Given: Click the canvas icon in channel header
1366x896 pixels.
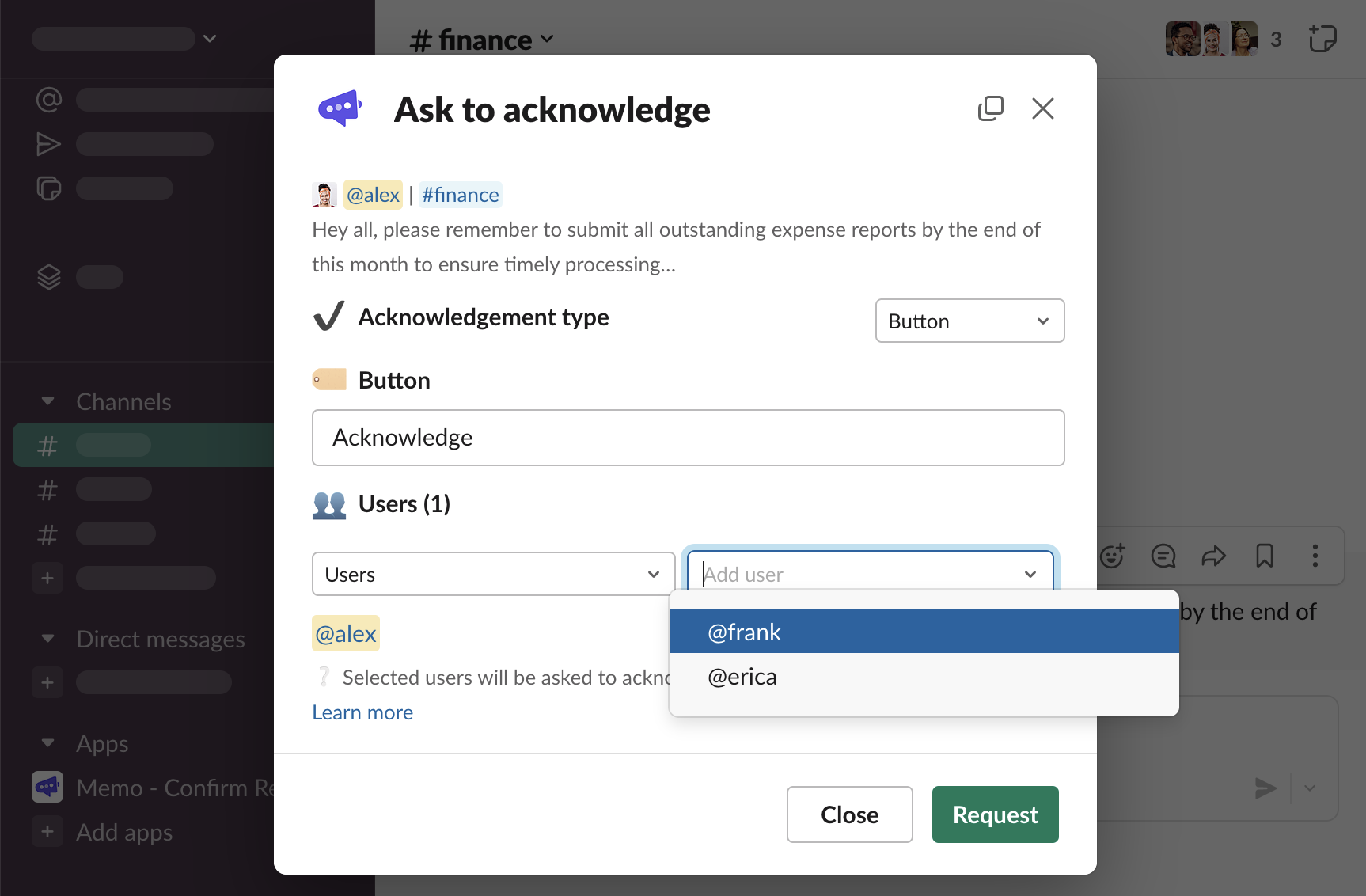Looking at the screenshot, I should [x=1322, y=39].
